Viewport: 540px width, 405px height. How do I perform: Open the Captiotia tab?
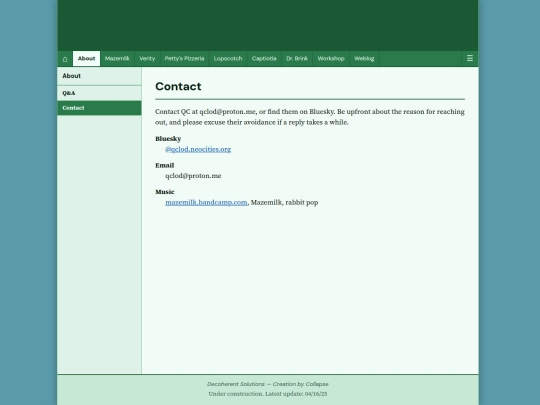[264, 59]
